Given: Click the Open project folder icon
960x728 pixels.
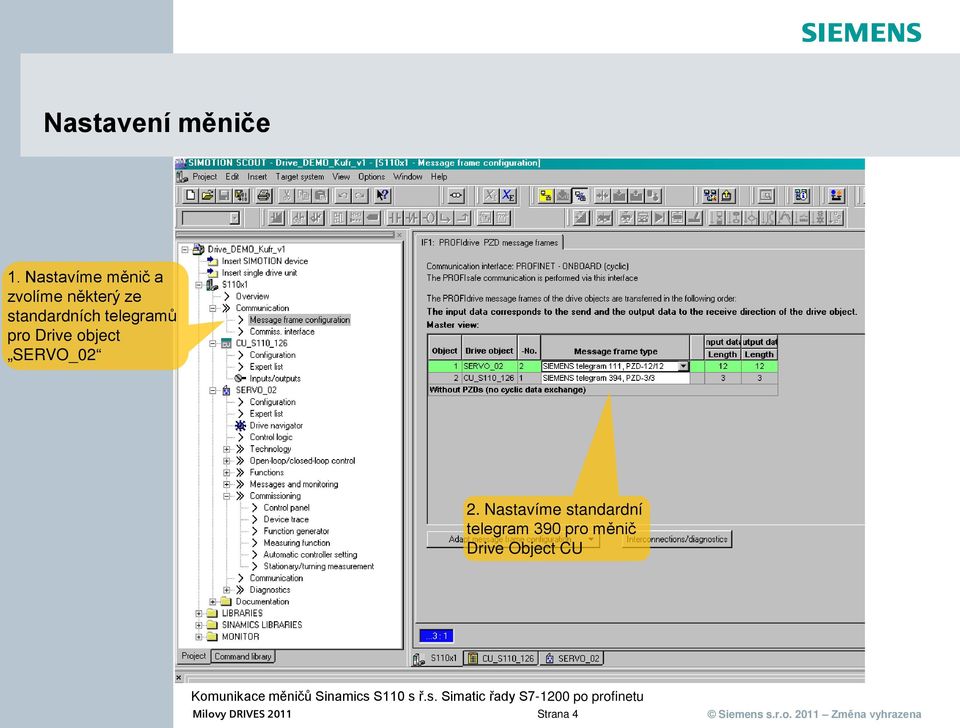Looking at the screenshot, I should [x=207, y=195].
